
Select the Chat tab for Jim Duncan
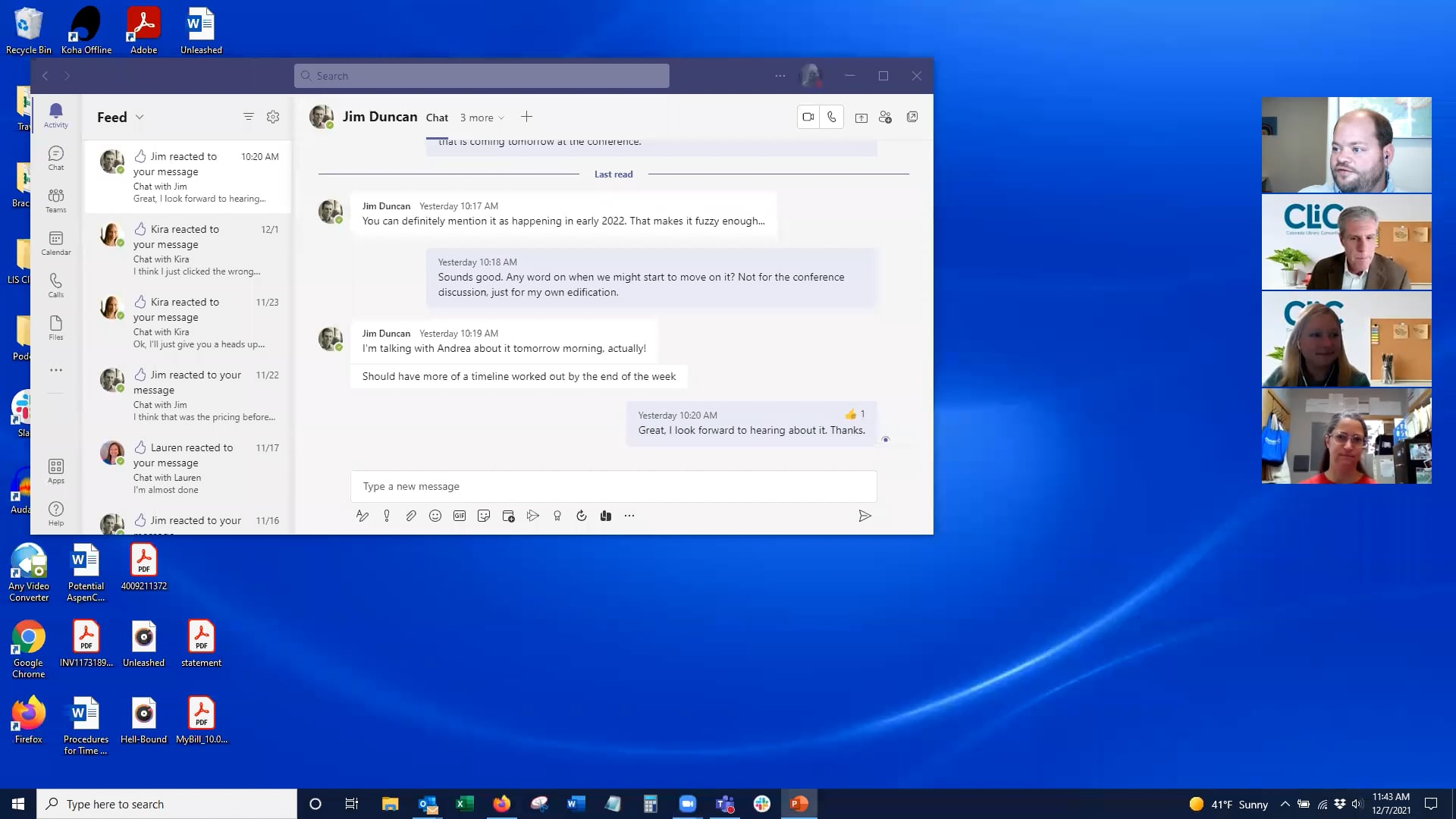pos(437,118)
